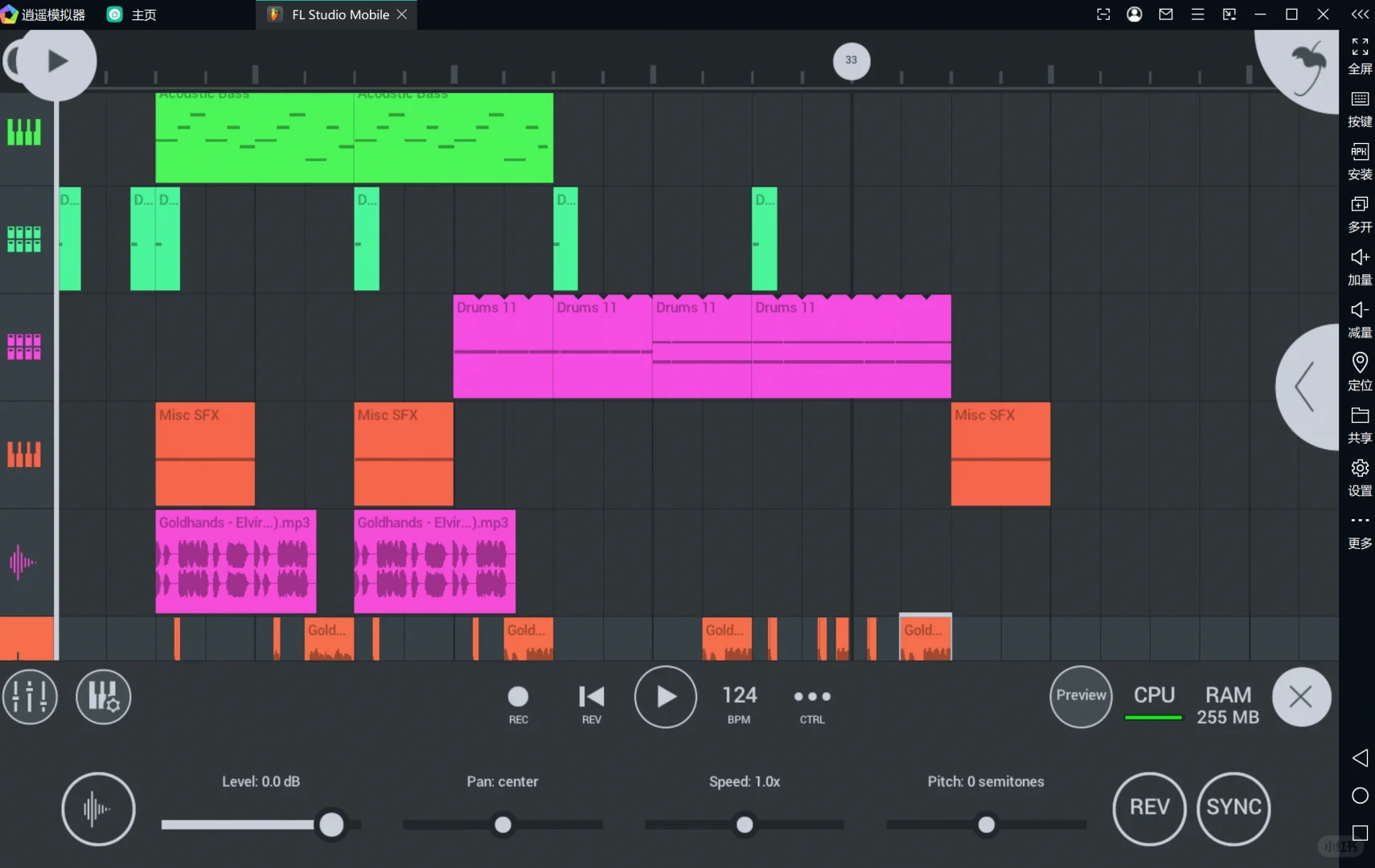Select the audio waveform icon on the Goldhands track
The height and width of the screenshot is (868, 1375).
pos(22,562)
